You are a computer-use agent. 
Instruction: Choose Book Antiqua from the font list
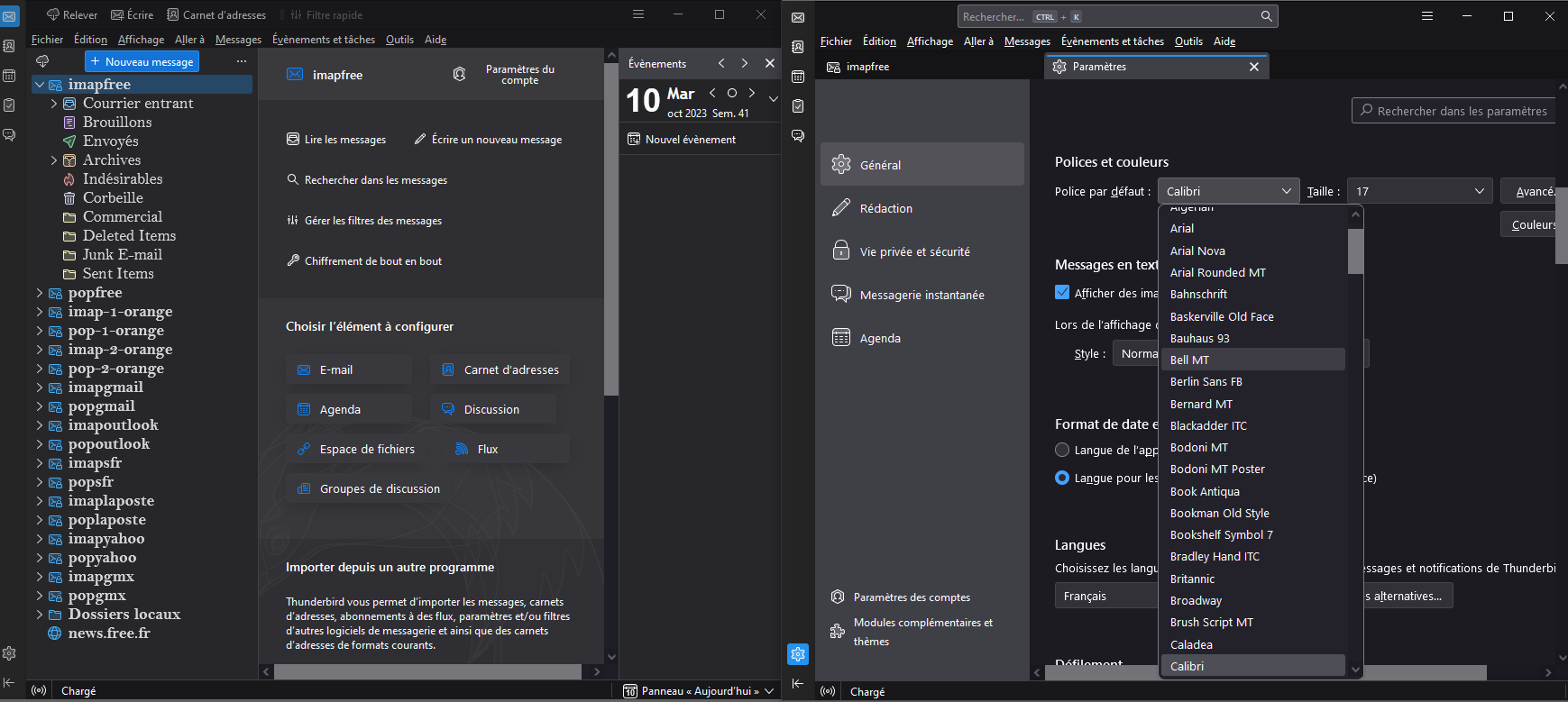coord(1252,491)
